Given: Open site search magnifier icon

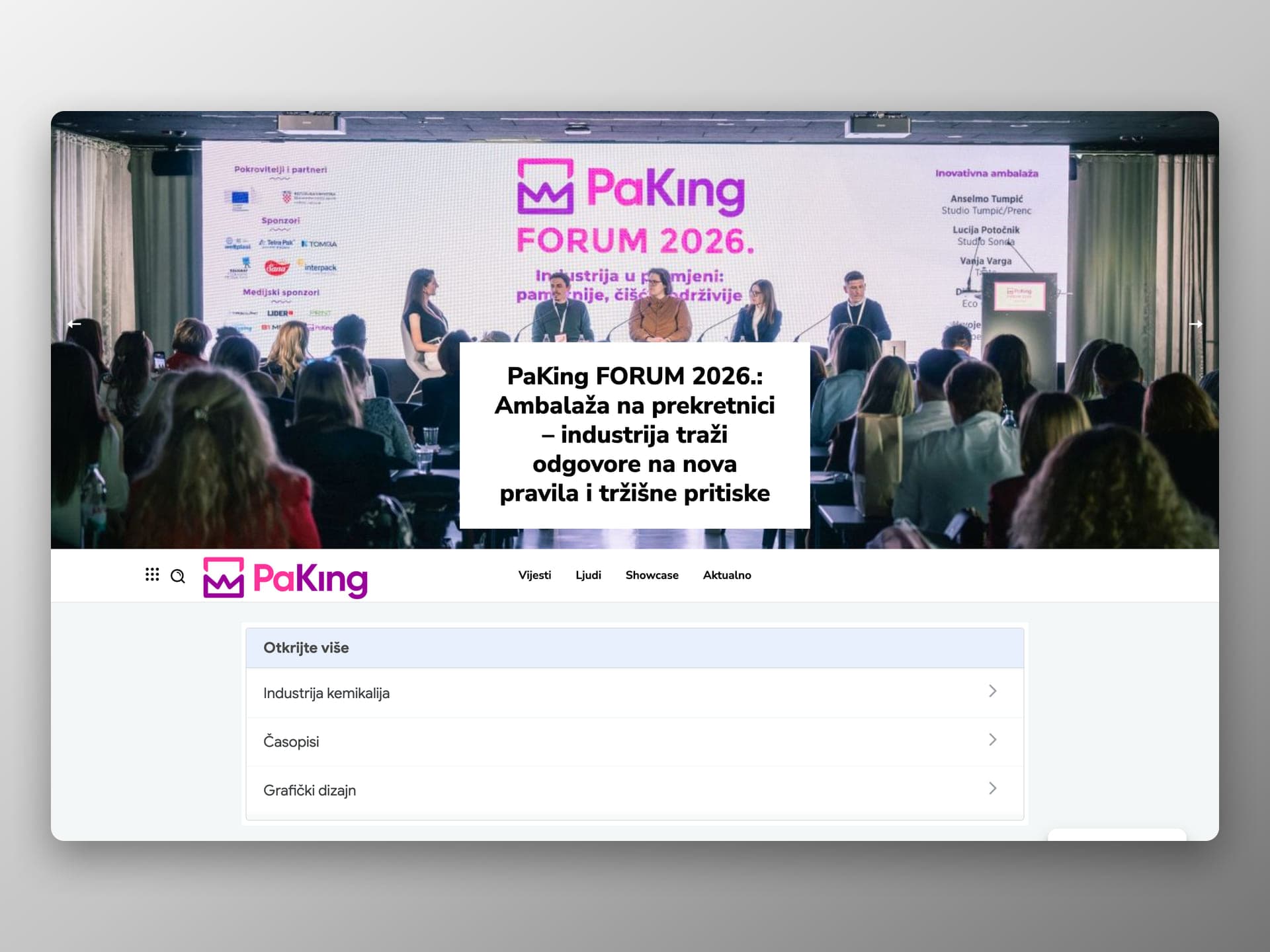Looking at the screenshot, I should point(178,576).
